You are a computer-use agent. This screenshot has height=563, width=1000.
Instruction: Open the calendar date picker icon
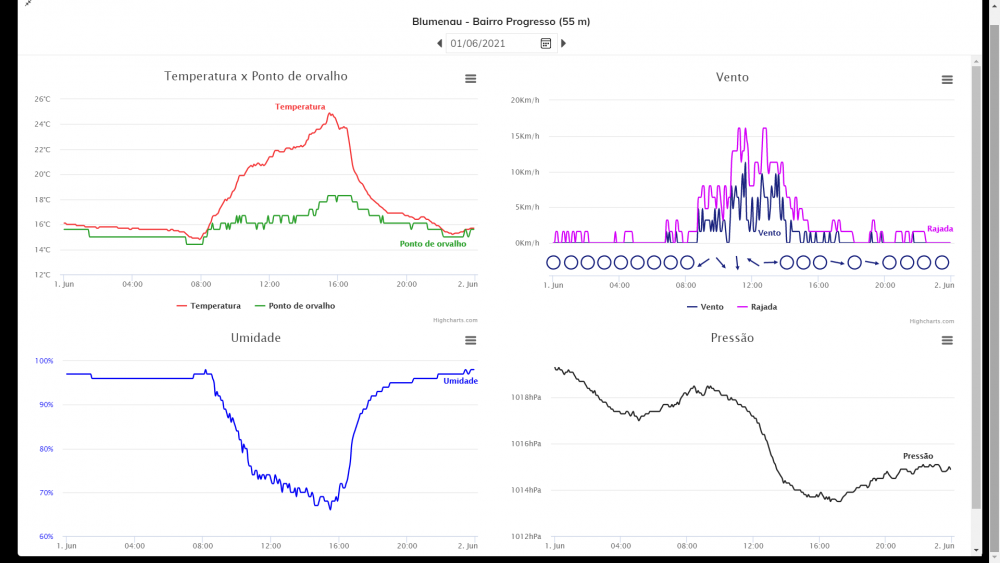point(546,43)
